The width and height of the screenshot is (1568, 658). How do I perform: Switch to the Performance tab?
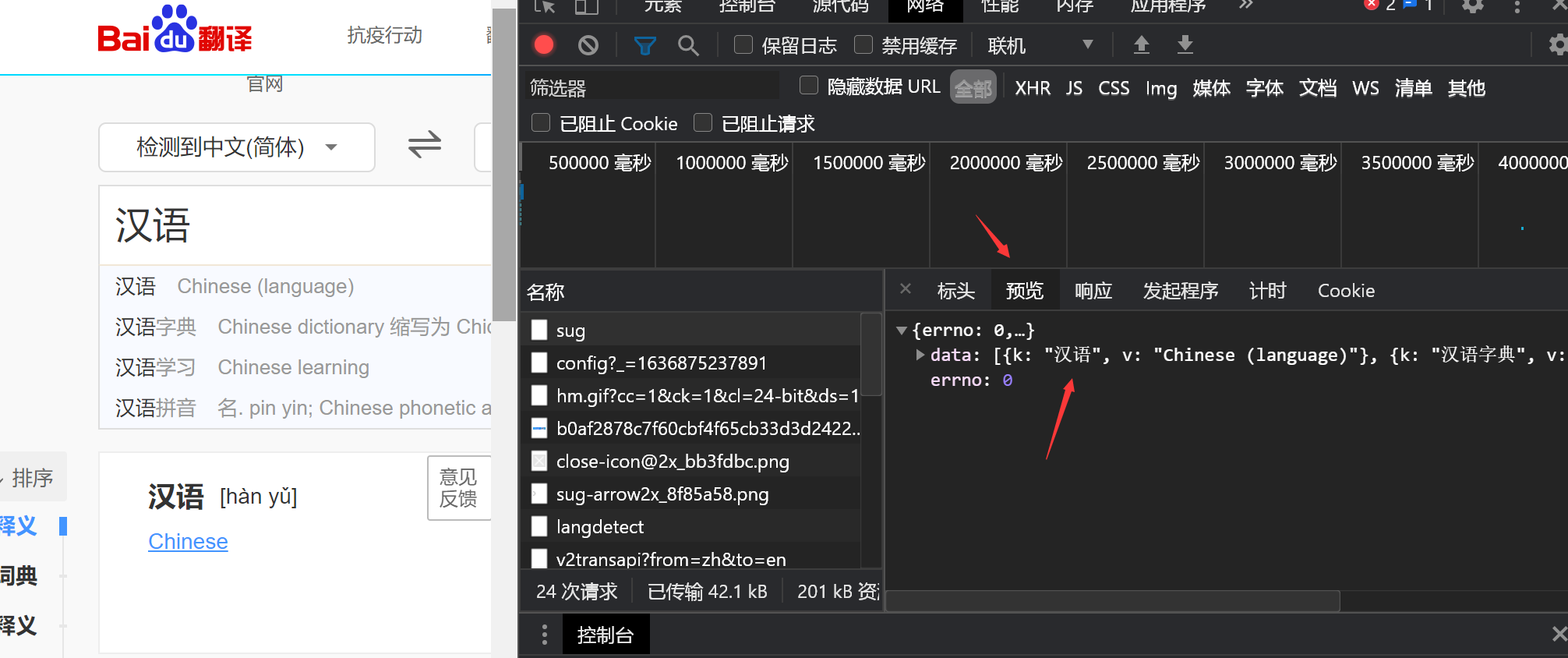click(x=1000, y=6)
